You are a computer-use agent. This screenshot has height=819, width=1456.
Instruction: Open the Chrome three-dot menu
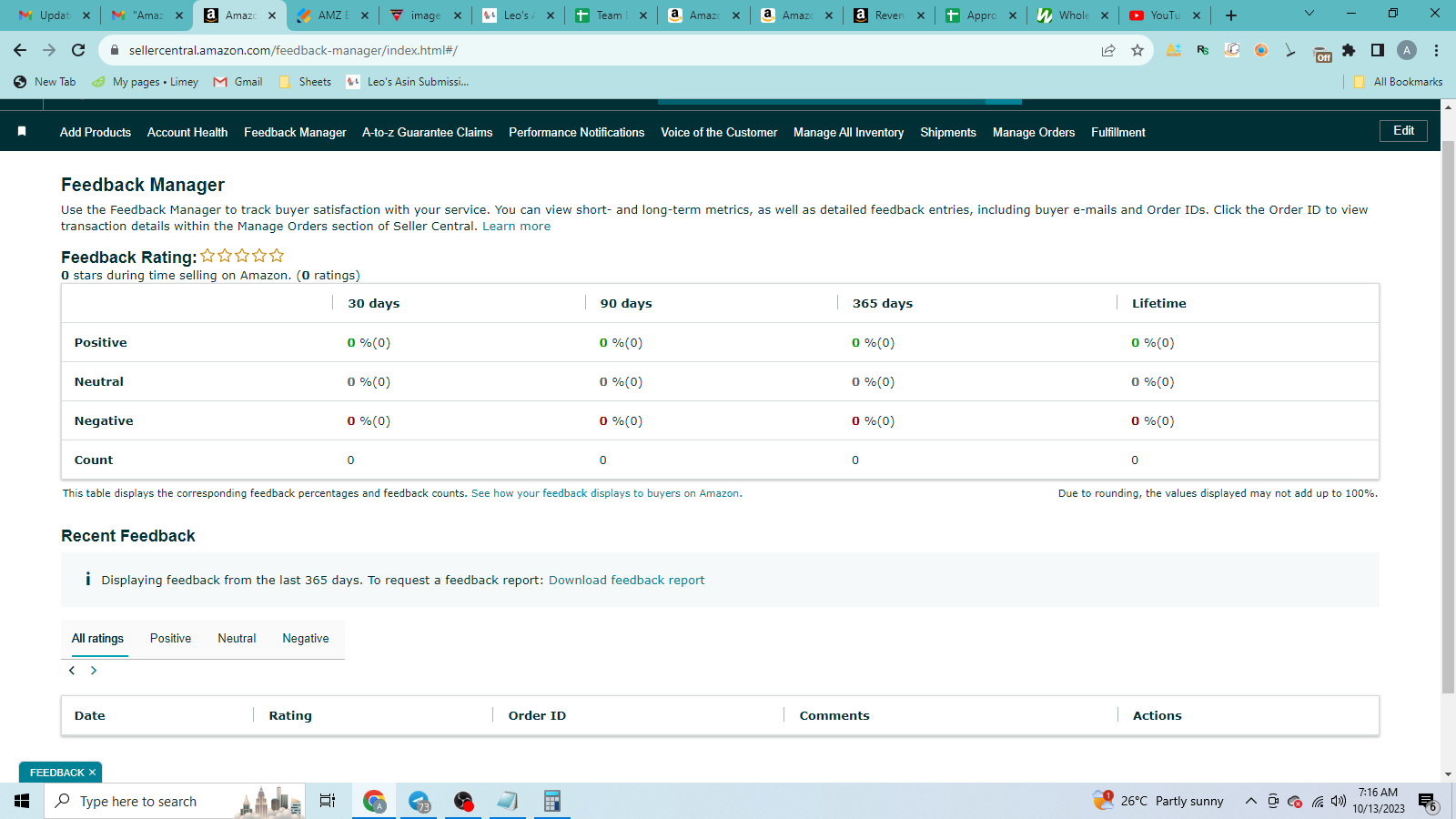pos(1436,50)
